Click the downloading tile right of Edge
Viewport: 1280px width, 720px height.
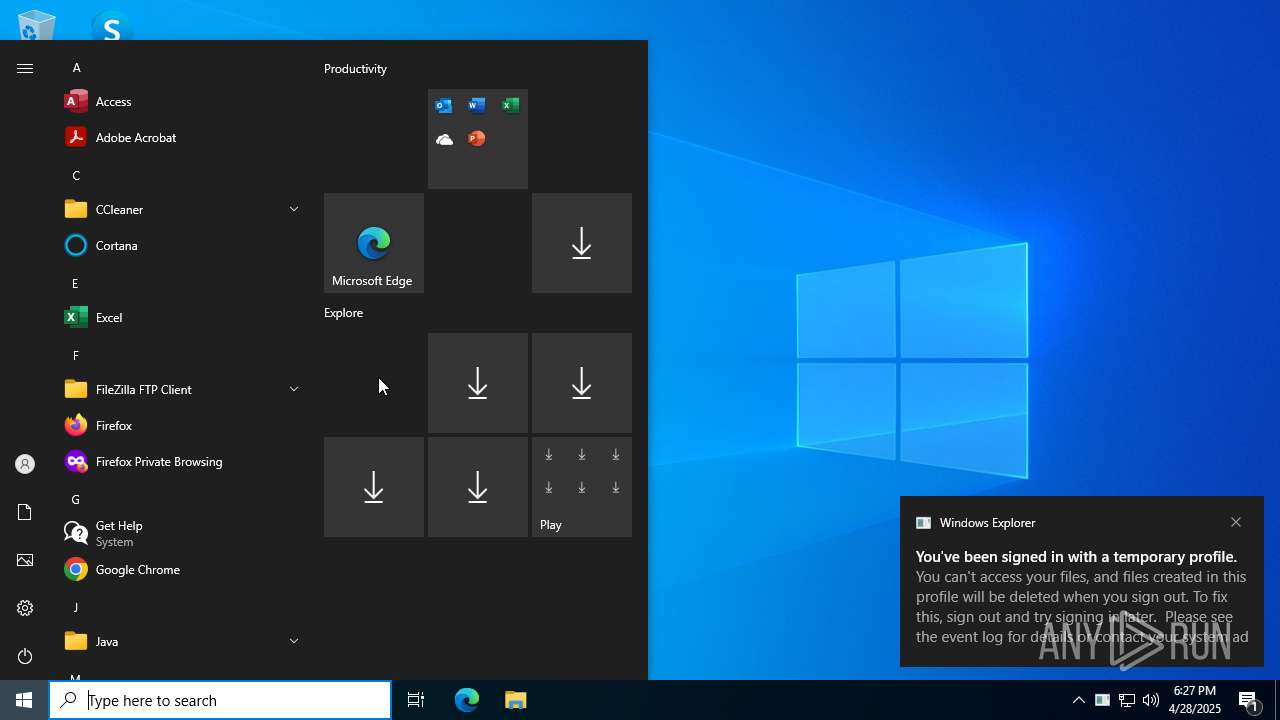[582, 243]
